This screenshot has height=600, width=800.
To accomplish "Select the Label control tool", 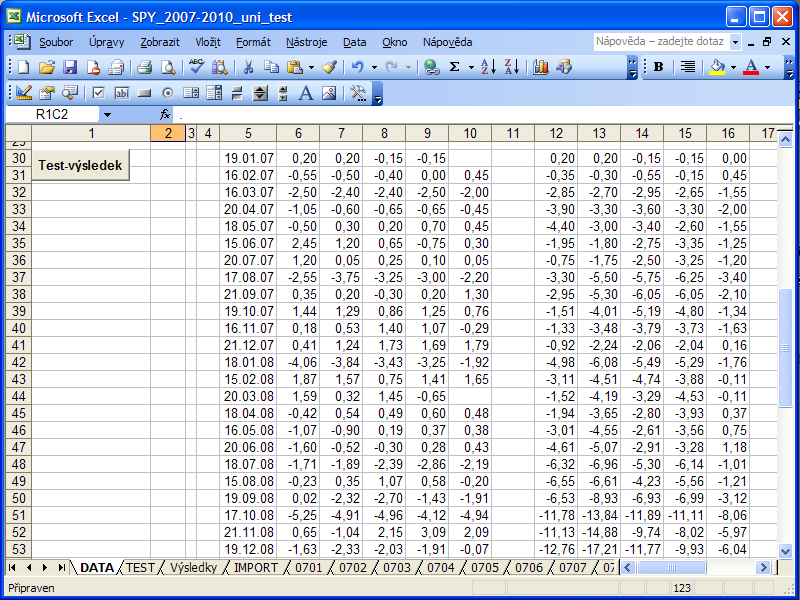I will 306,93.
